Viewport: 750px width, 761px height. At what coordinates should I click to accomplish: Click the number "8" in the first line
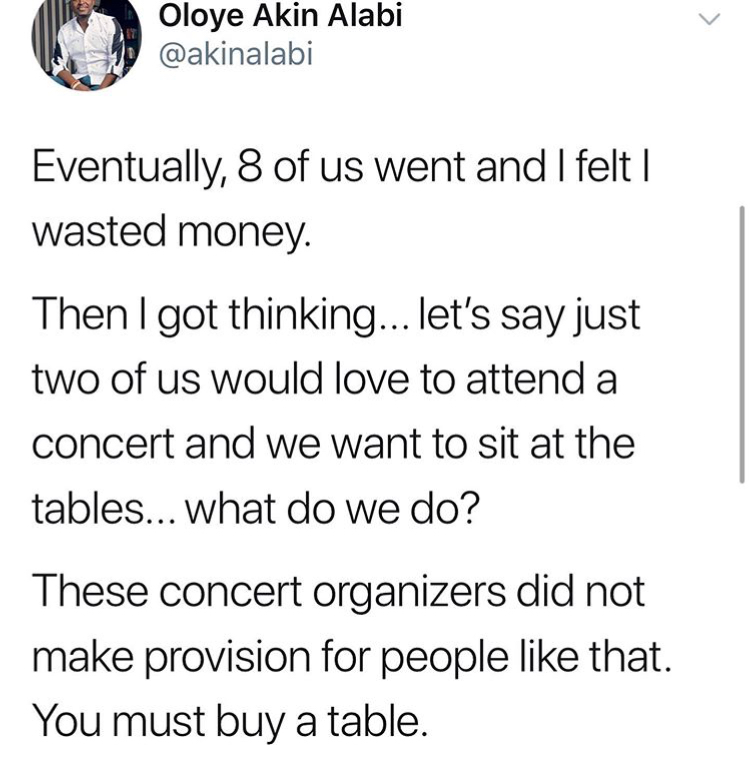[x=251, y=167]
